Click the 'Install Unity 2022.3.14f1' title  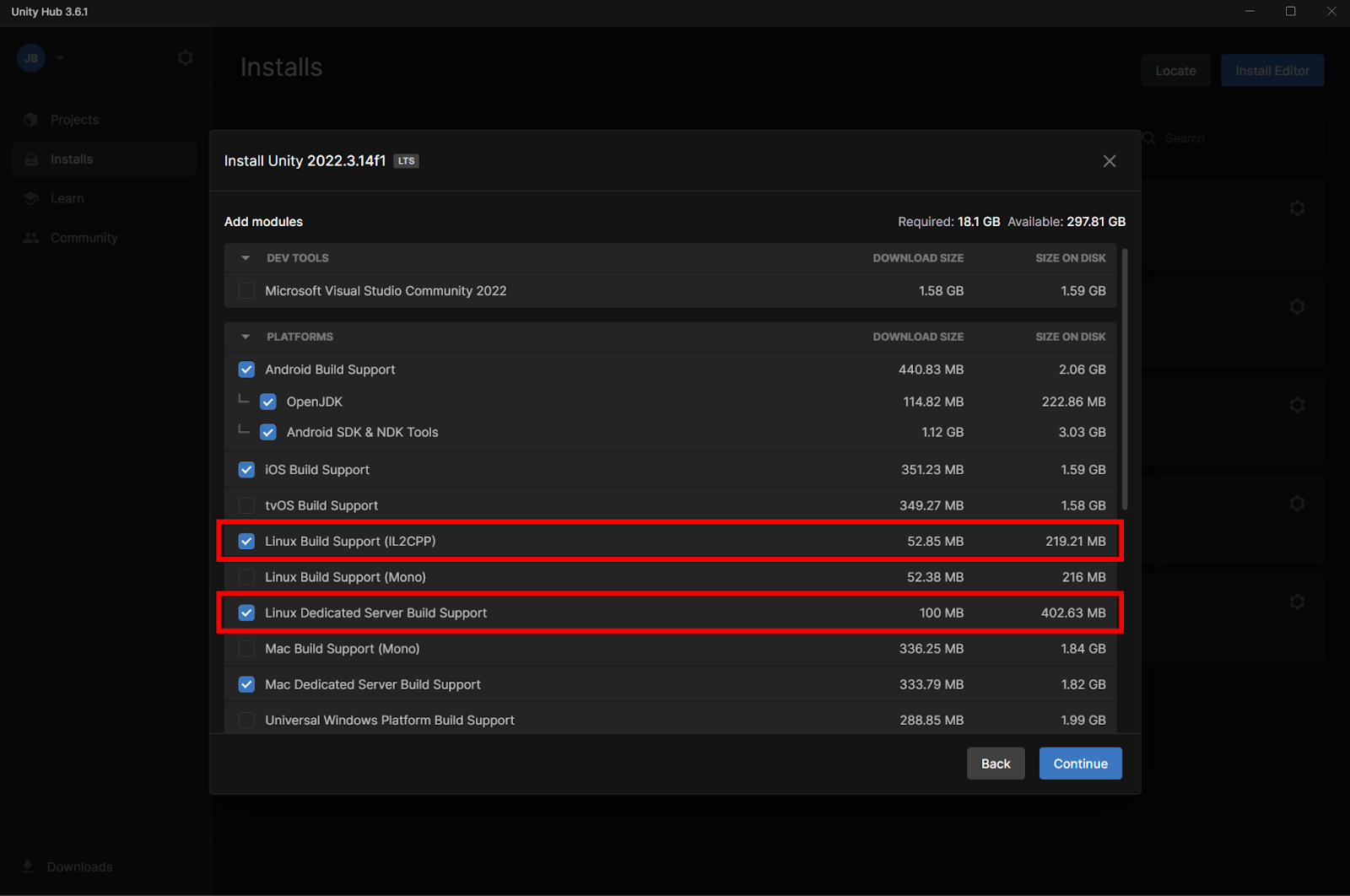coord(305,161)
